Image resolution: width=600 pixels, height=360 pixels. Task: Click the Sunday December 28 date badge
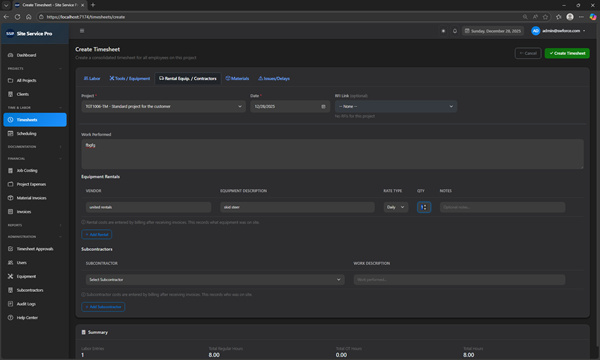click(492, 31)
